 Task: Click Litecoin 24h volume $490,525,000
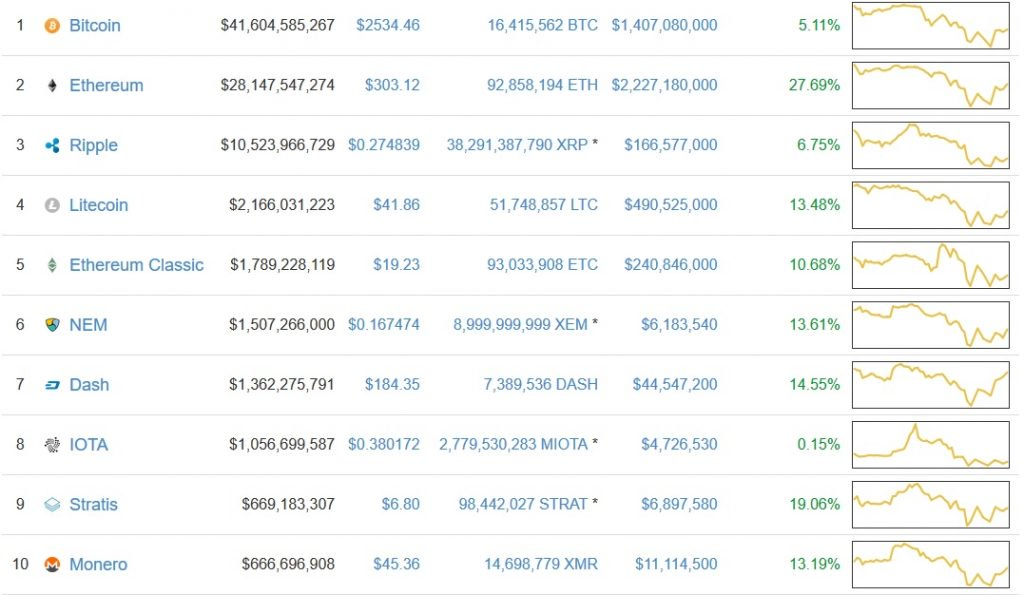670,205
